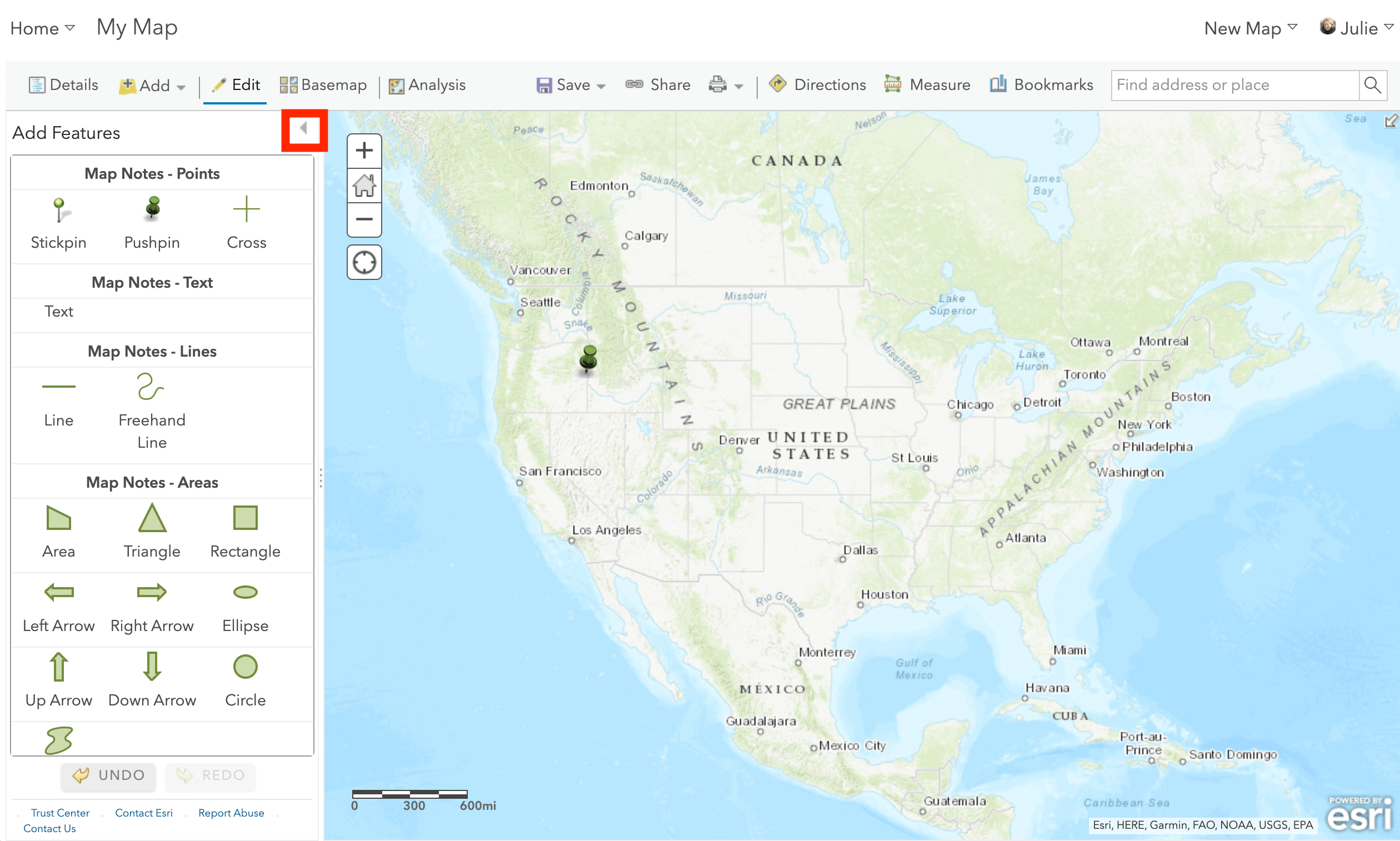Viewport: 1400px width, 841px height.
Task: Select the Freehand Line tool
Action: [x=151, y=409]
